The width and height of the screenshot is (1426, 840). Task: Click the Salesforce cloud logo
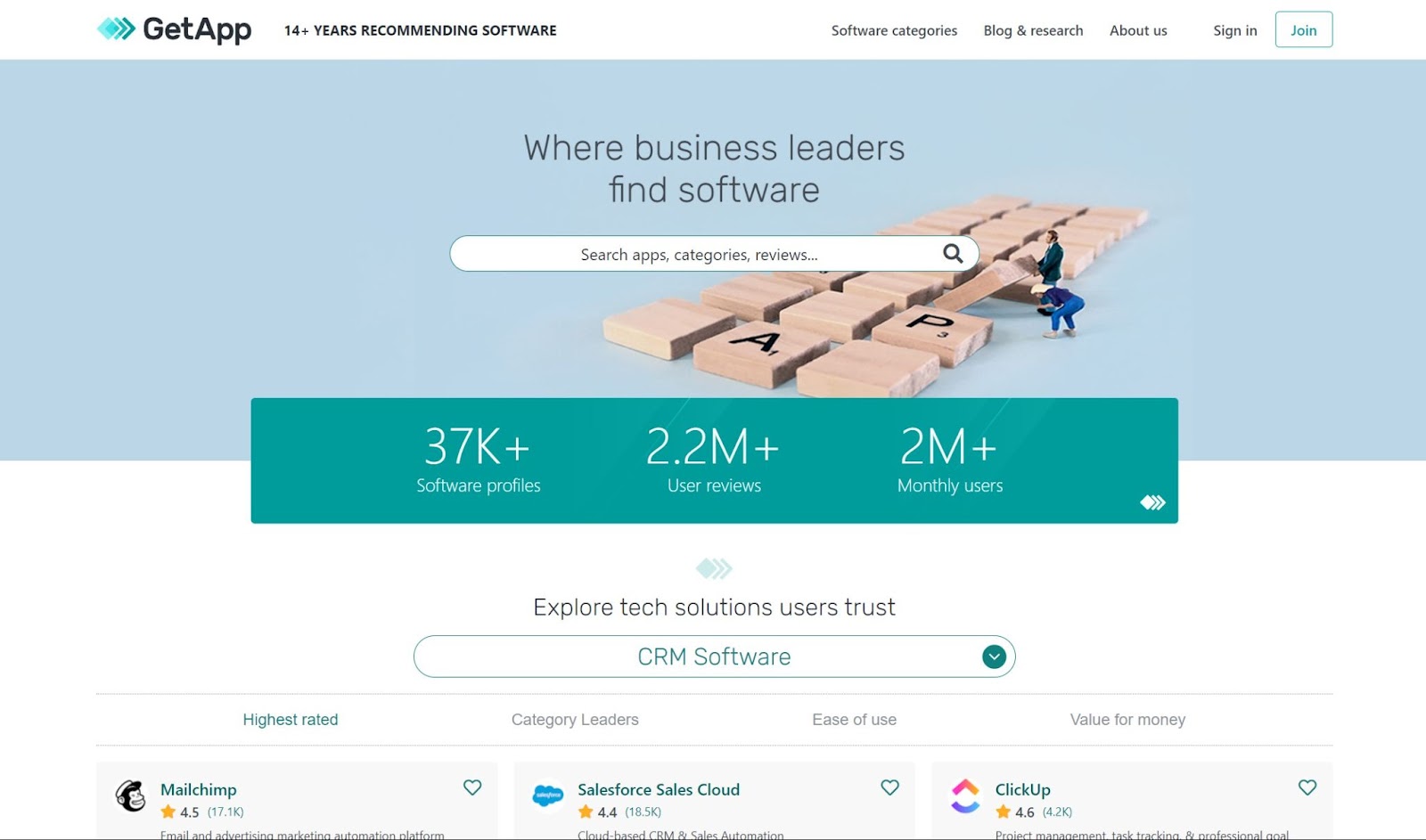(548, 795)
